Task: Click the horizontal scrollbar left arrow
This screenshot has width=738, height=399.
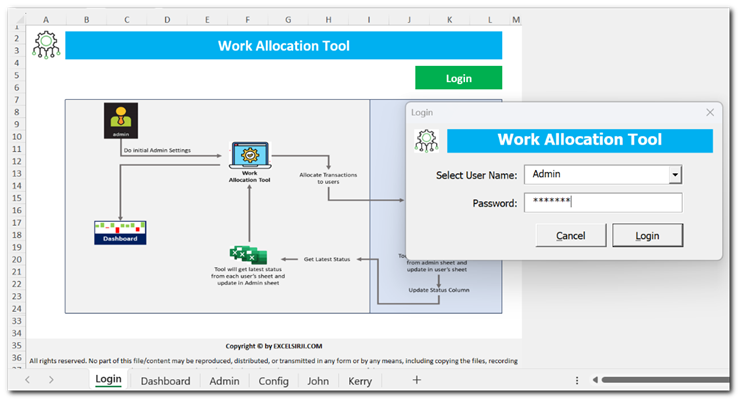Action: tap(595, 380)
